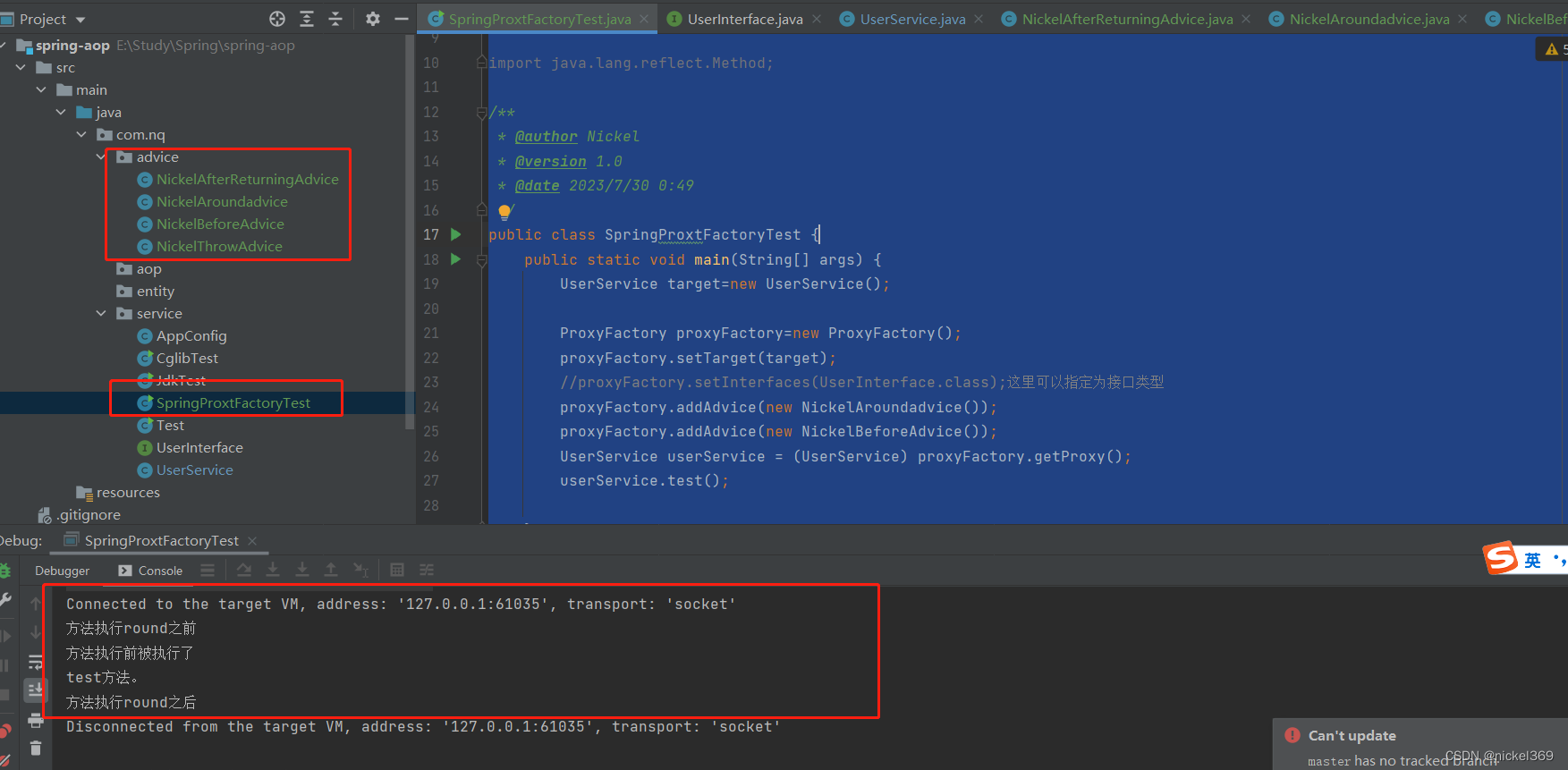Viewport: 1568px width, 770px height.
Task: Switch to NickelAroundadvice.java tab
Action: coord(1369,19)
